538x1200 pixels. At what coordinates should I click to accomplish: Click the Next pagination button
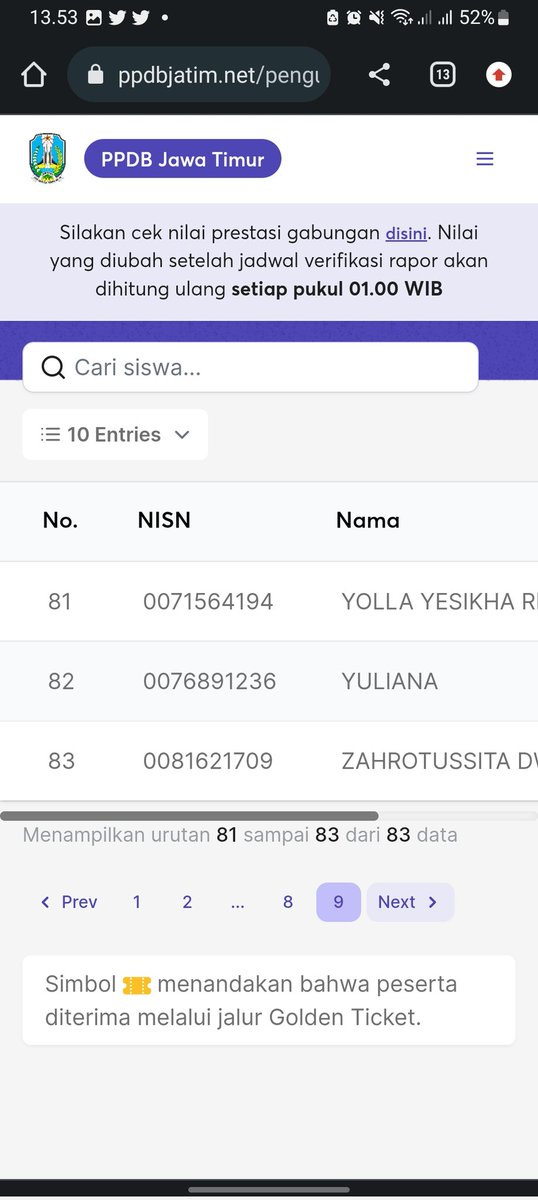tap(410, 902)
